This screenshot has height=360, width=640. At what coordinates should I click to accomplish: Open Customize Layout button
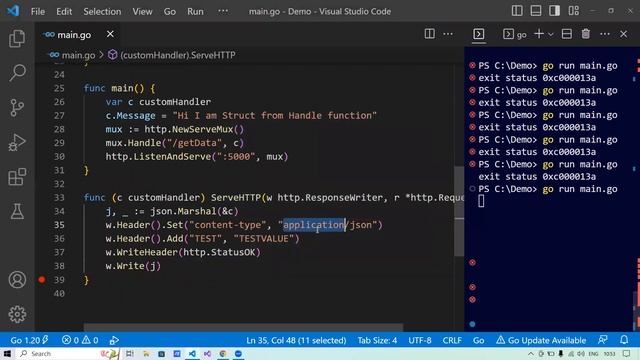point(573,11)
